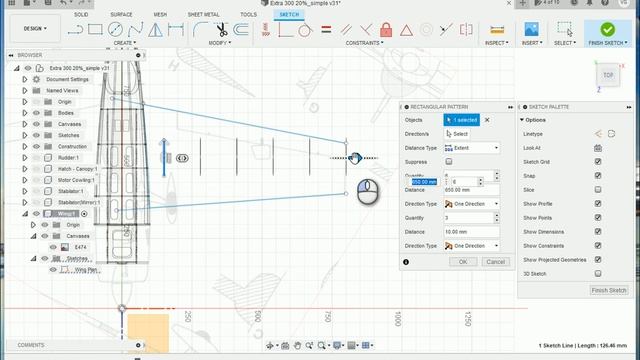Select the Trim scissors tool
The width and height of the screenshot is (640, 360).
[x=222, y=30]
